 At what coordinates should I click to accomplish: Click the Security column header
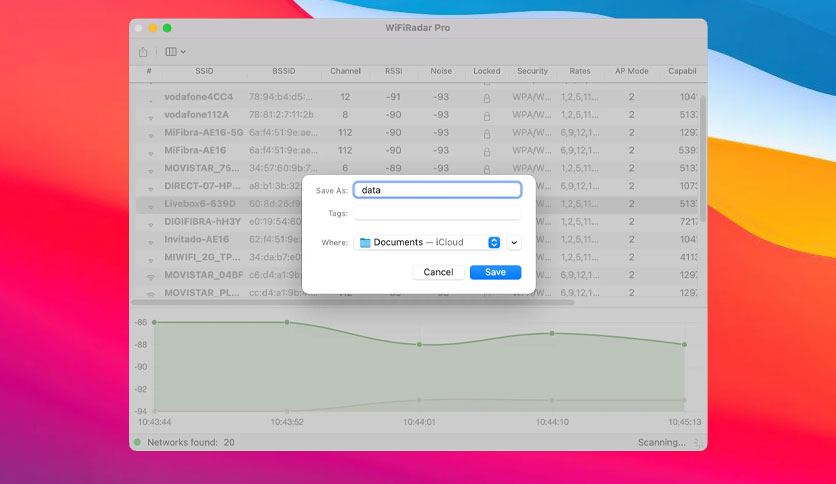click(532, 71)
